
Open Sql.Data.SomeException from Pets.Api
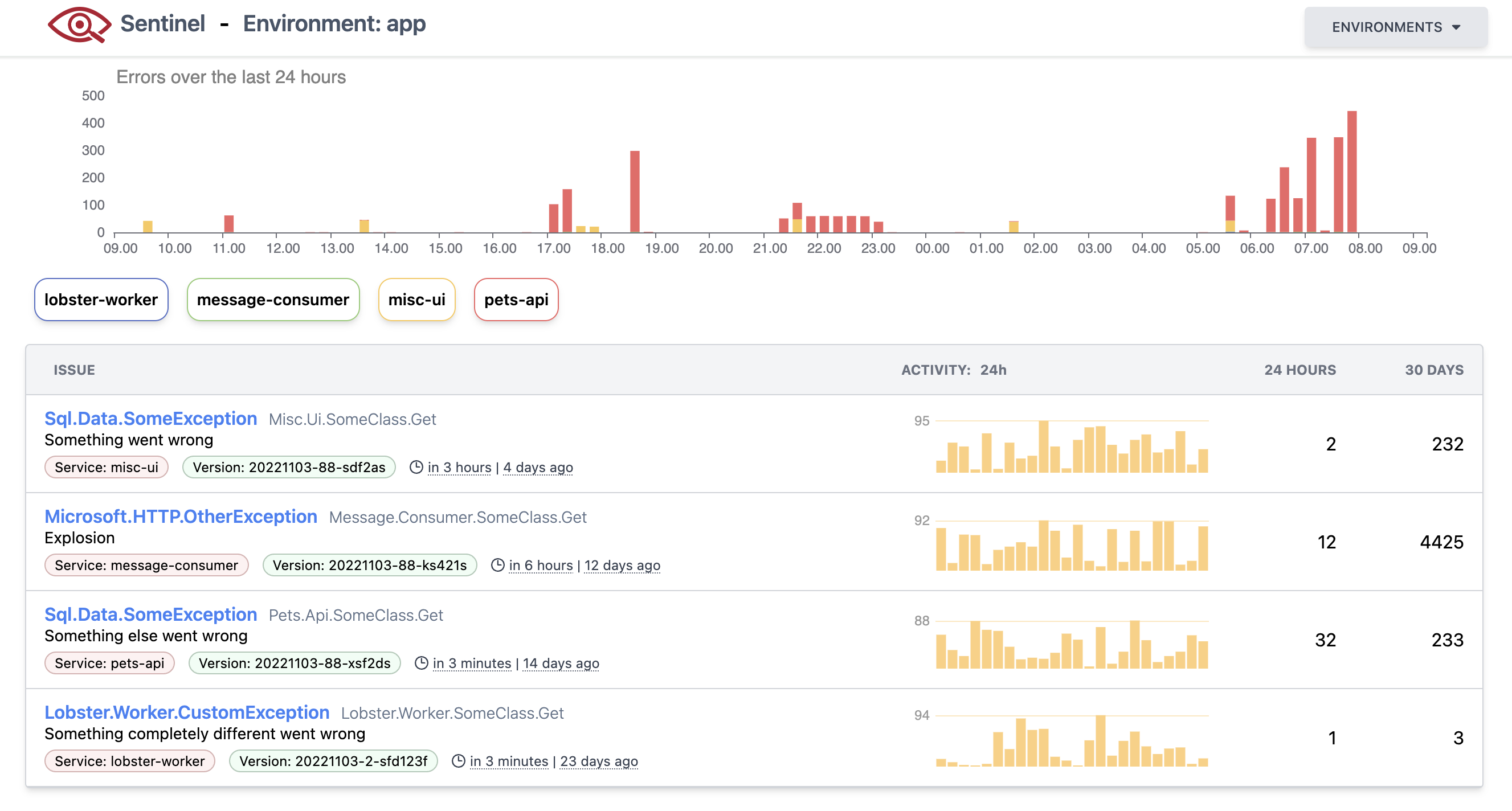pos(151,615)
